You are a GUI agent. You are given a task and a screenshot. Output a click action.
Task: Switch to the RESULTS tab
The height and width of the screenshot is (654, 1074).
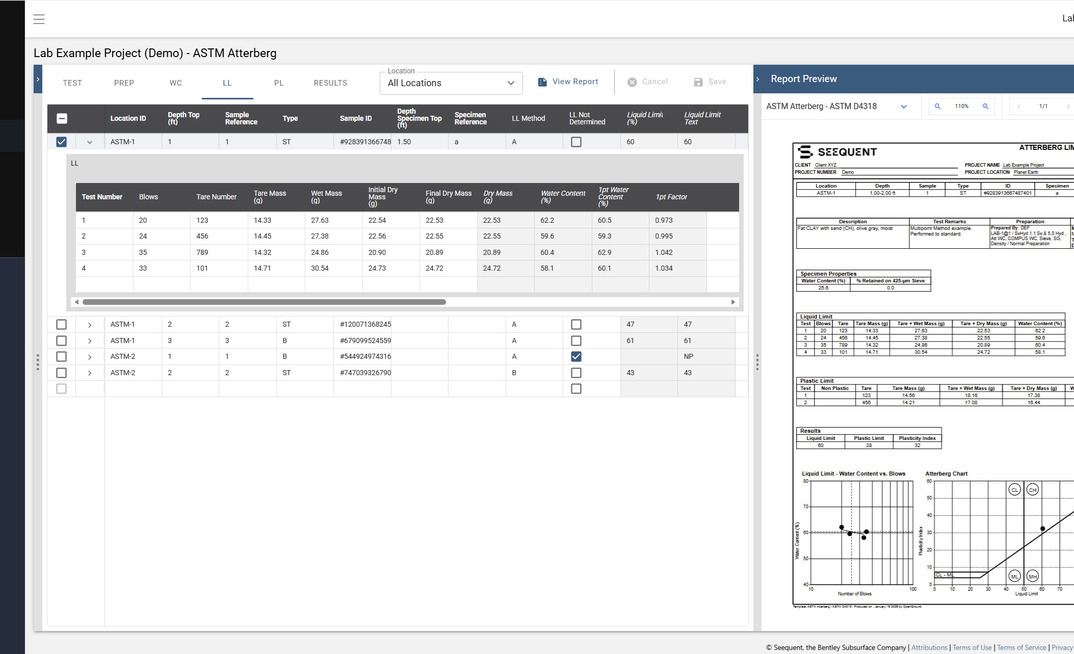pyautogui.click(x=330, y=83)
